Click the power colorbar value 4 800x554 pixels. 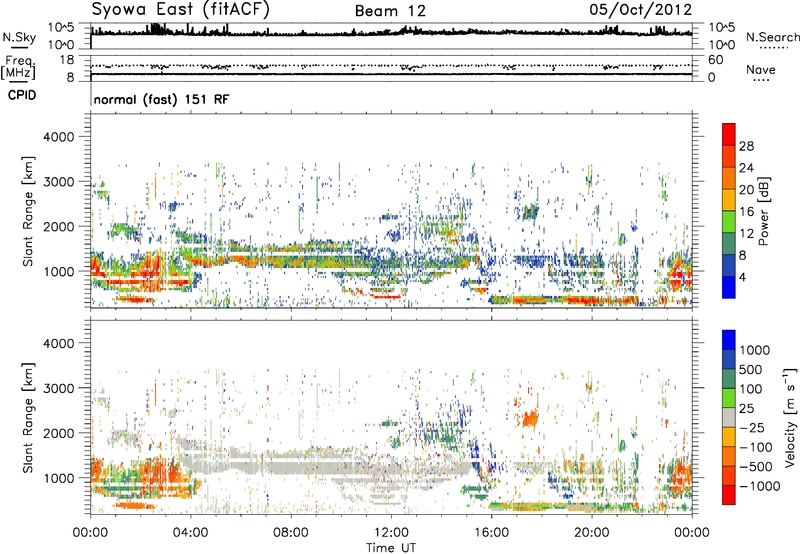(742, 277)
